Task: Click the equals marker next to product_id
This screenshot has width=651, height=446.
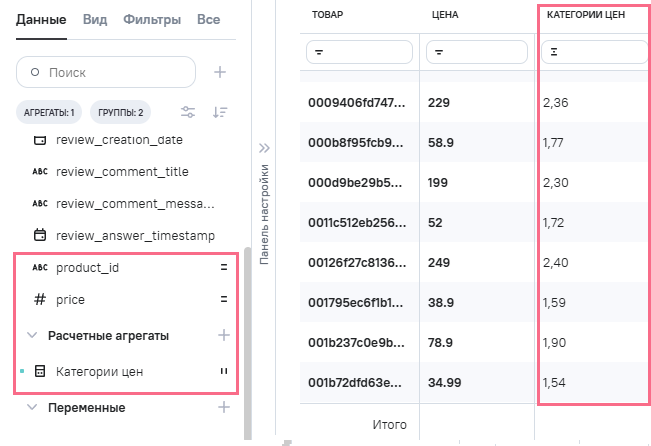Action: [224, 268]
